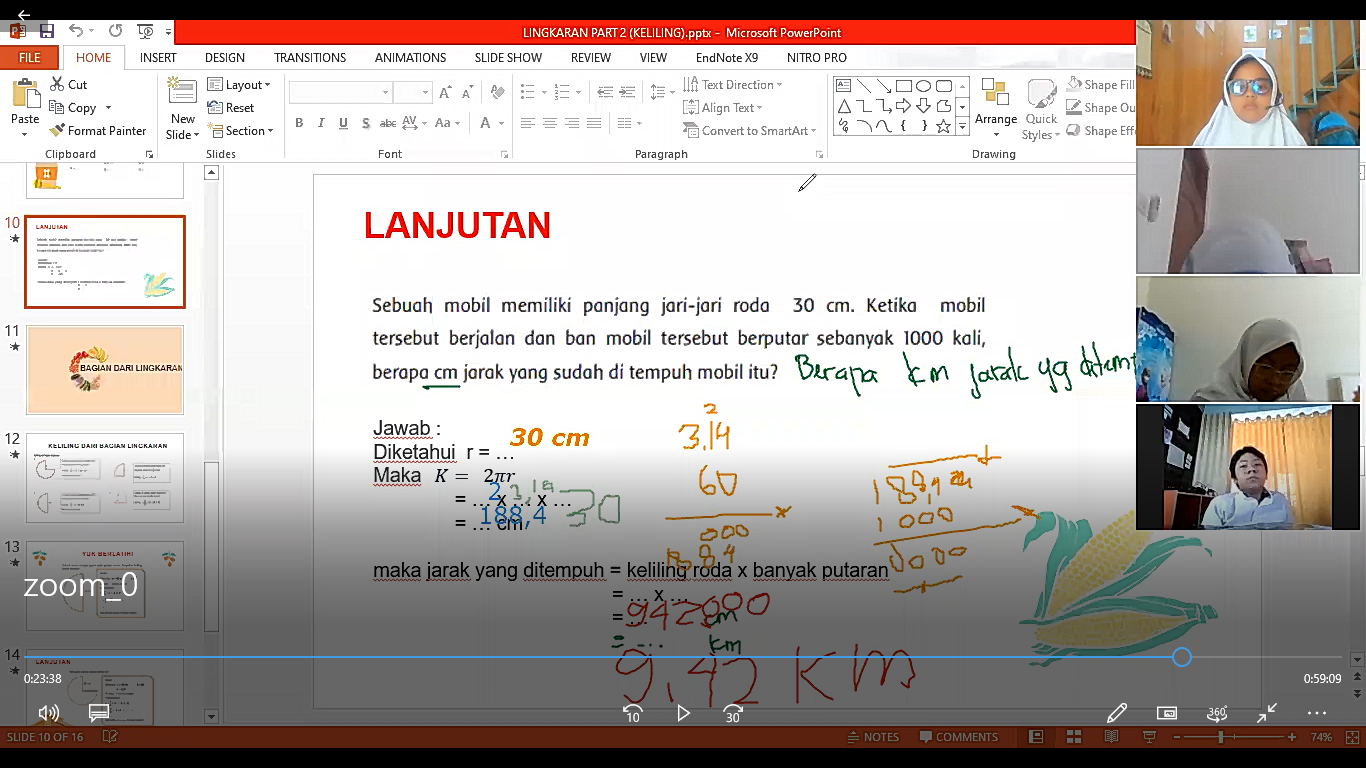1366x768 pixels.
Task: Click the Paste clipboard icon
Action: tap(25, 94)
